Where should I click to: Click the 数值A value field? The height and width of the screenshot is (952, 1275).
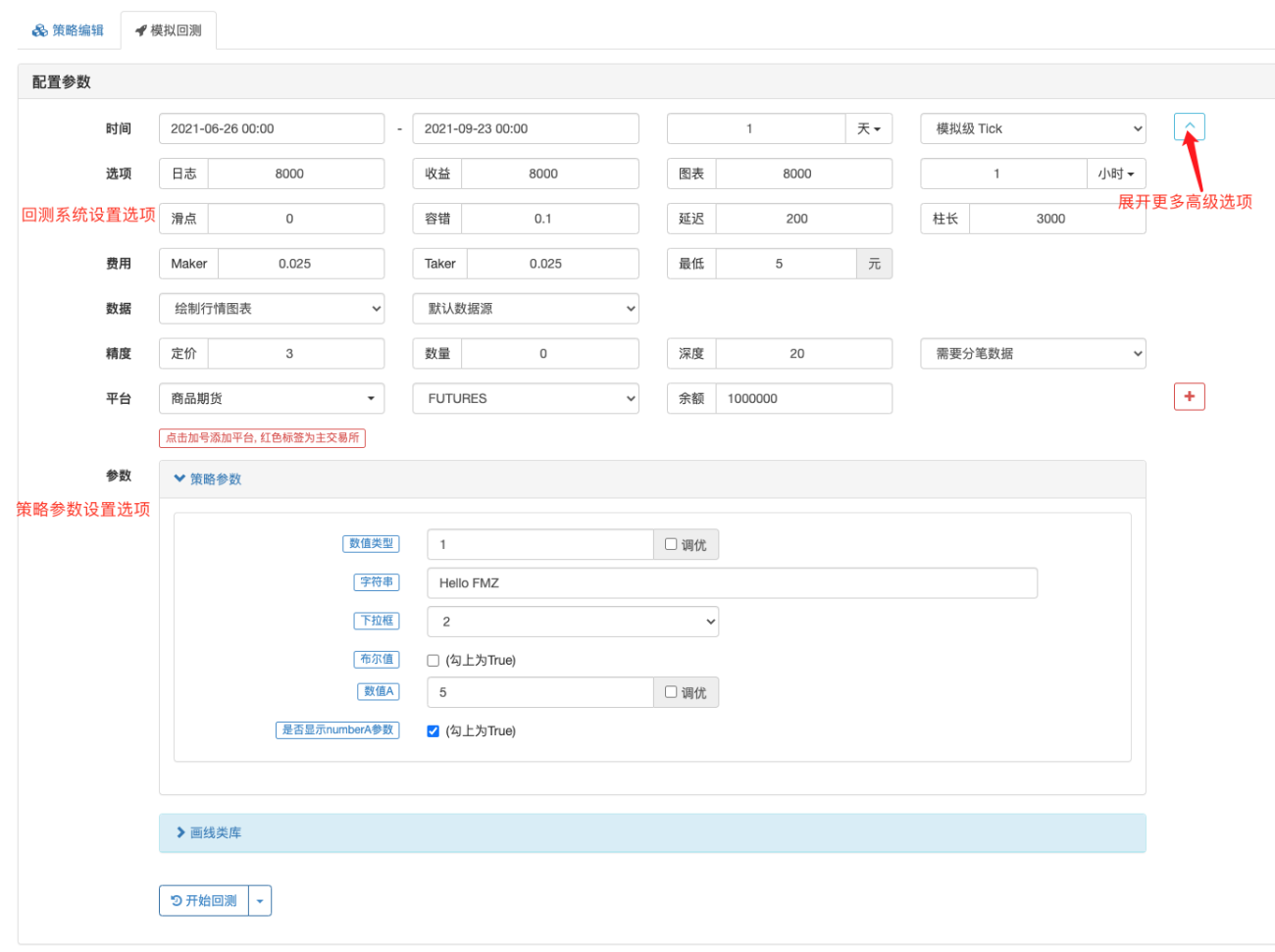tap(540, 692)
